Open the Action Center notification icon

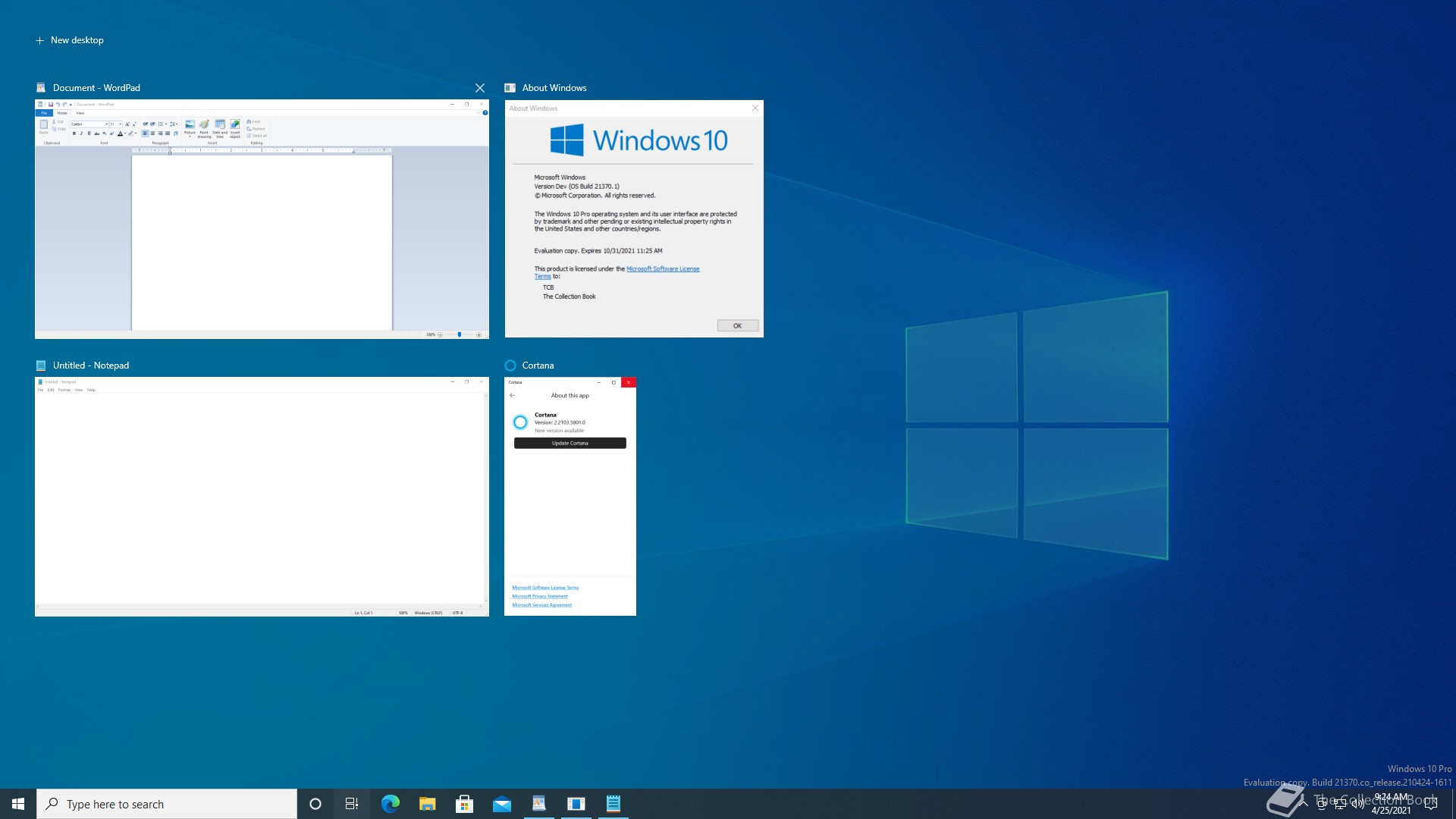click(x=1431, y=804)
